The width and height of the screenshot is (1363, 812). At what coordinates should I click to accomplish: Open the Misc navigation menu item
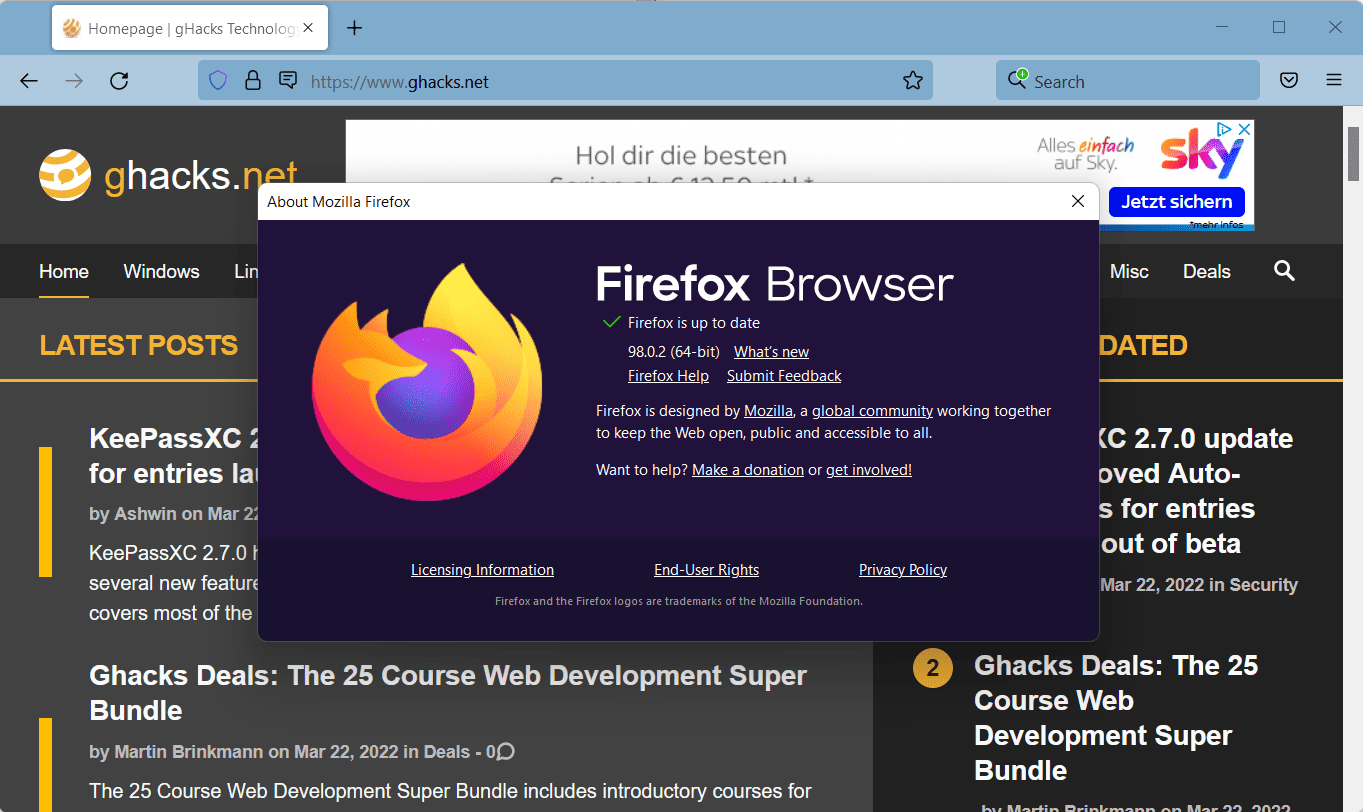1129,271
